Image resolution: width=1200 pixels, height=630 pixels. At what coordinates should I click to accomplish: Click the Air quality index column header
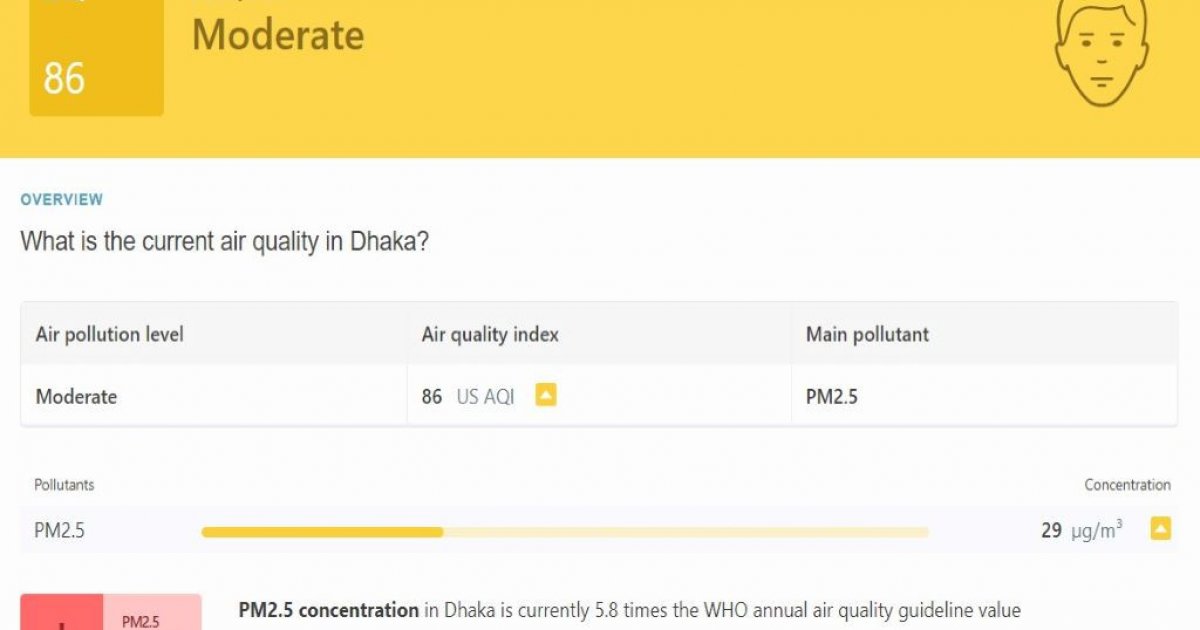(489, 335)
